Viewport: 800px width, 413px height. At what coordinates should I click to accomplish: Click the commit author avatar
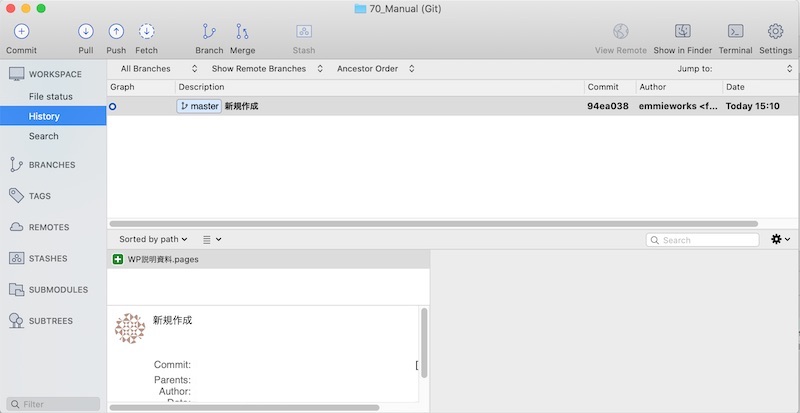[x=130, y=328]
